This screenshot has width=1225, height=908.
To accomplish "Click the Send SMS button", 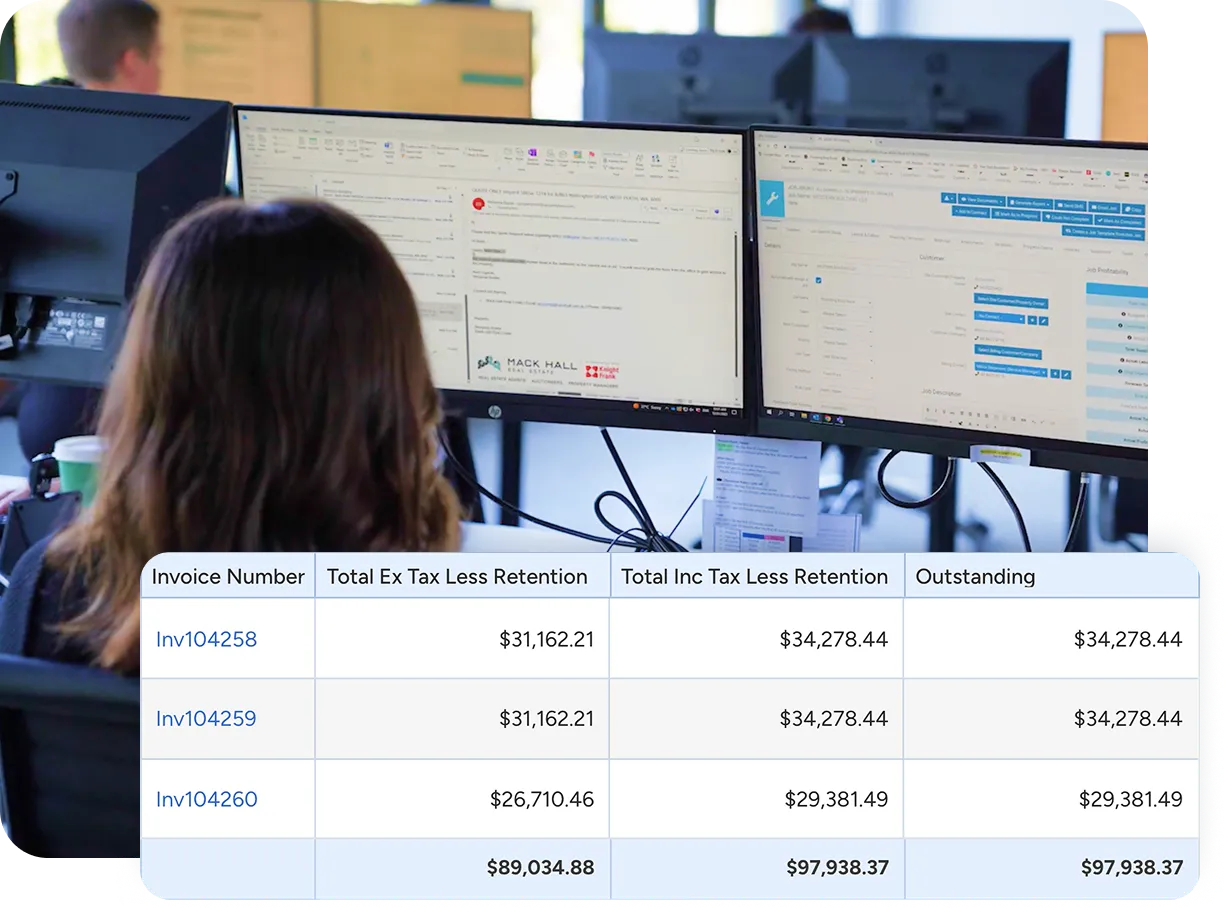I will 1070,205.
